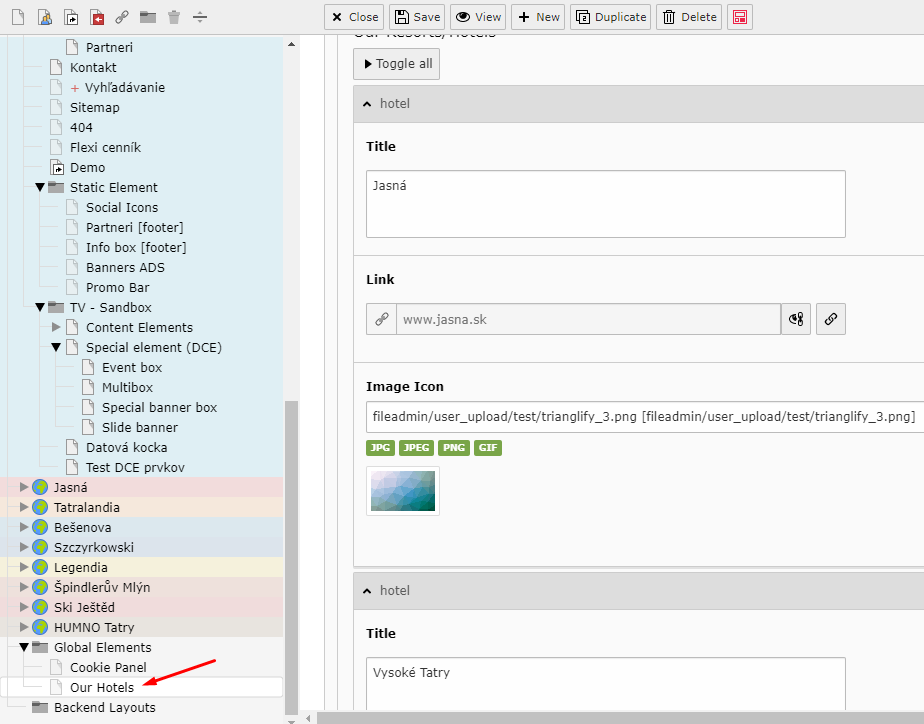This screenshot has height=724, width=924.
Task: Click the link page icon in toolbar
Action: pos(122,17)
